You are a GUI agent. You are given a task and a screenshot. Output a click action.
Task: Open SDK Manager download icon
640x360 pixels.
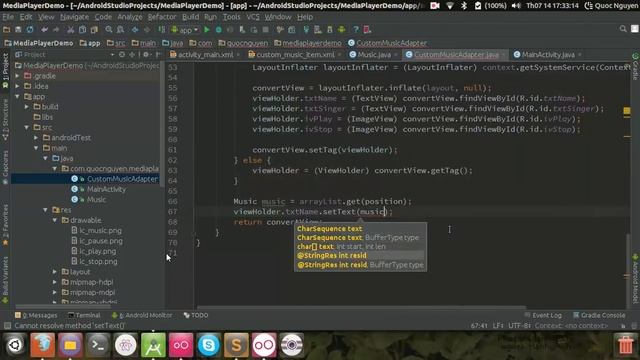coord(329,30)
